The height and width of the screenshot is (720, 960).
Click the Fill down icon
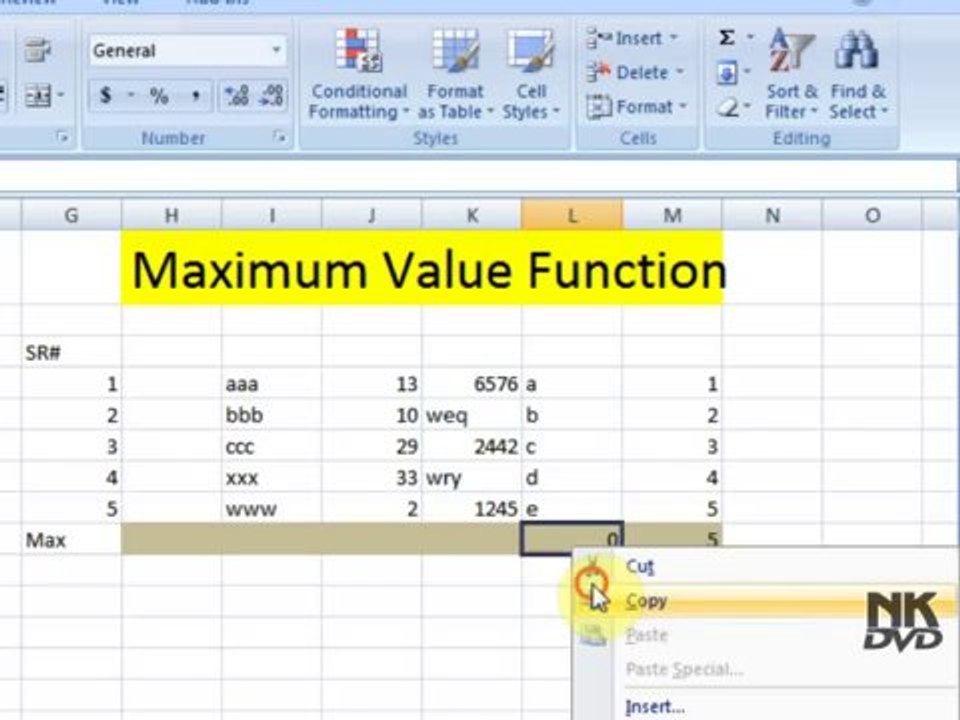[x=727, y=73]
